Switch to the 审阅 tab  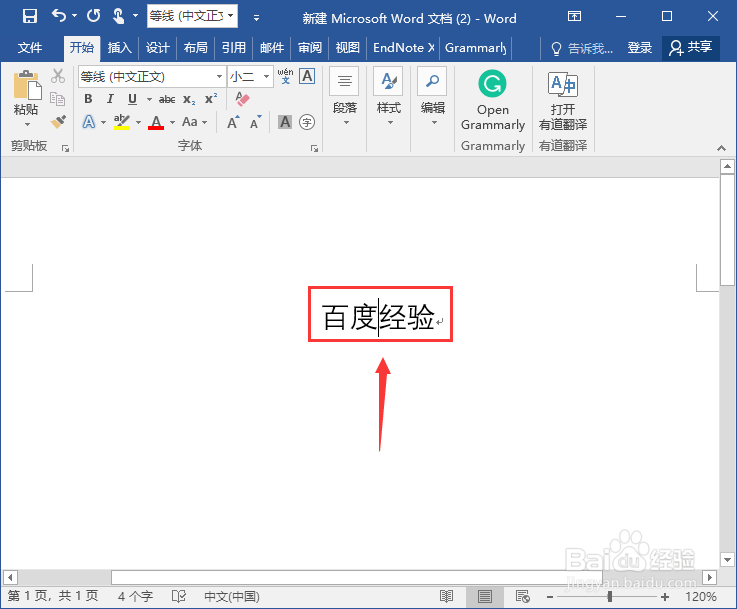click(x=310, y=48)
